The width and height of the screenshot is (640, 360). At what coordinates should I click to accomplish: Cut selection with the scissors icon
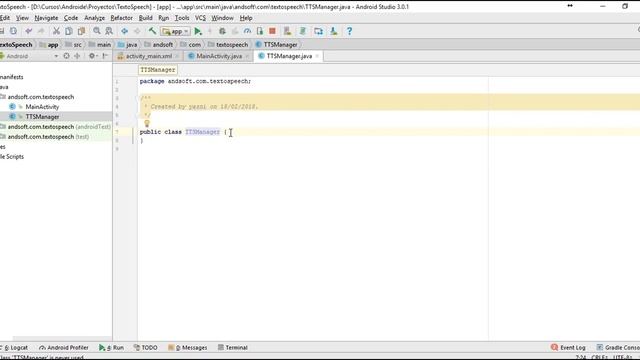56,31
